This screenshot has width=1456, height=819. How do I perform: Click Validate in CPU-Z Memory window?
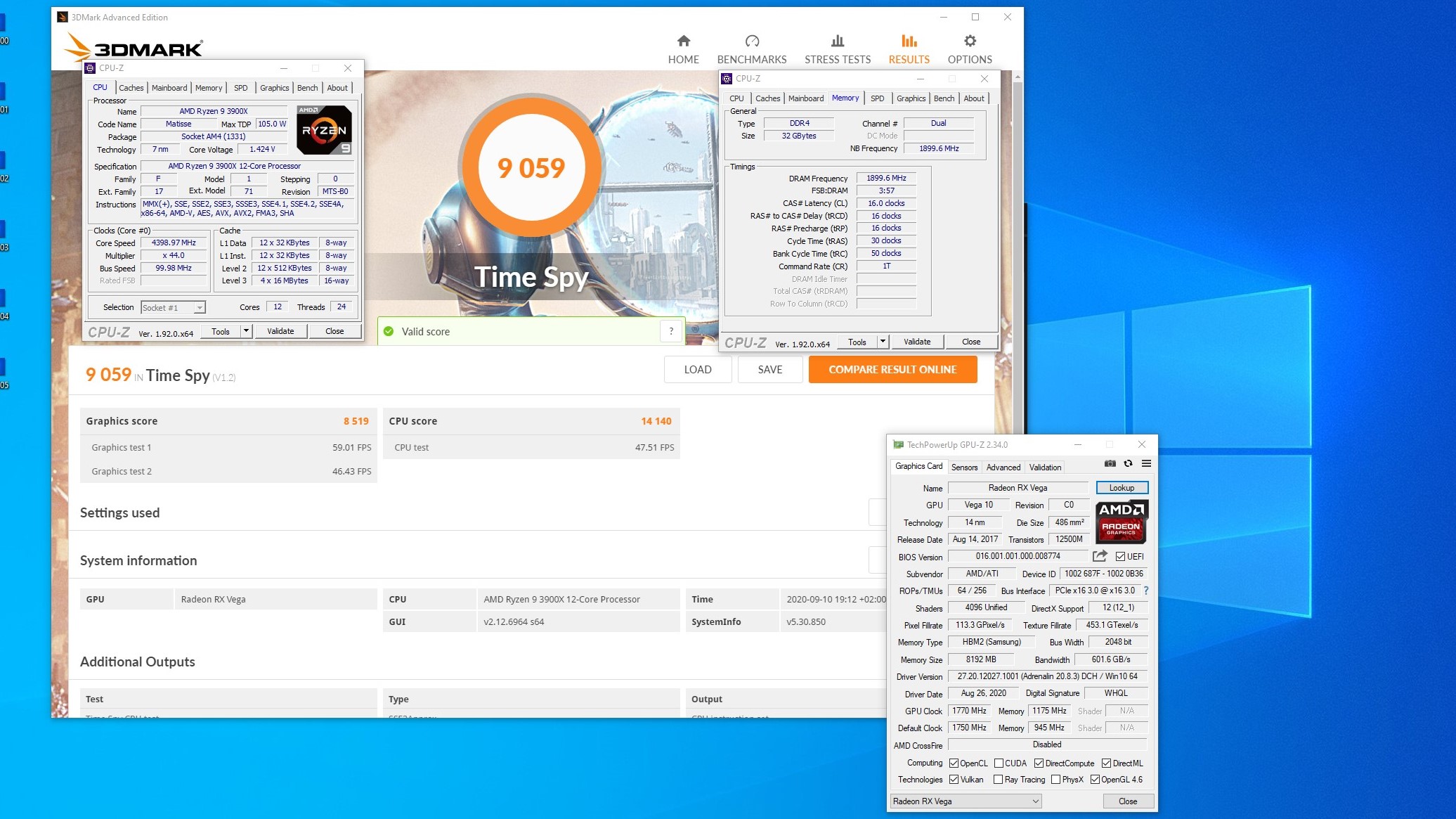click(x=917, y=342)
